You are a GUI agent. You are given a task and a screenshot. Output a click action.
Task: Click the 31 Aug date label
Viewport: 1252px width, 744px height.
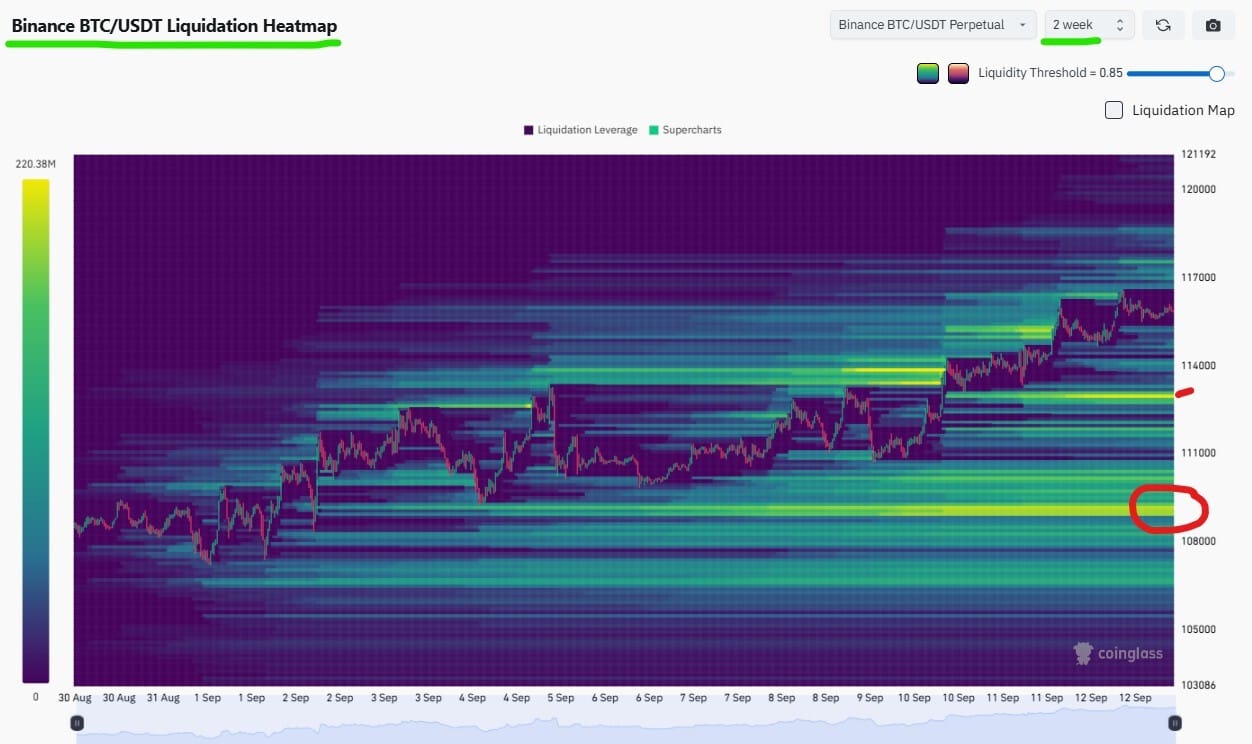(164, 698)
